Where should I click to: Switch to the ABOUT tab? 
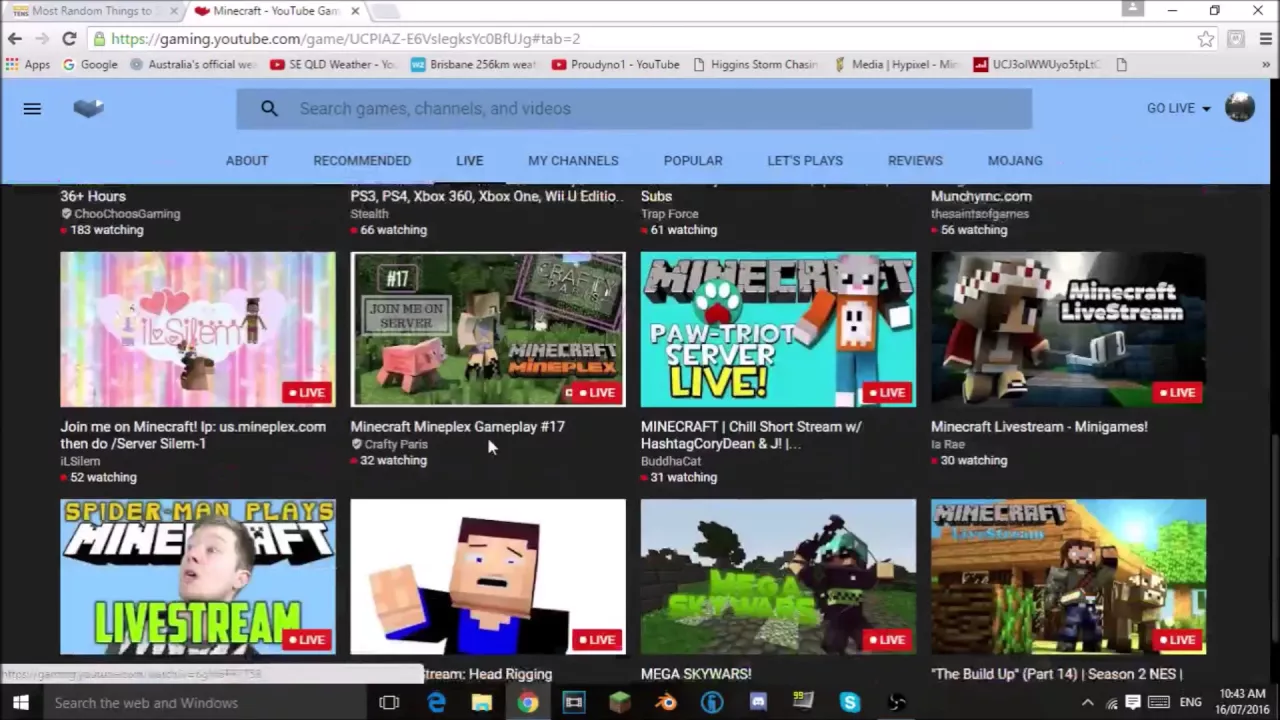click(x=247, y=160)
